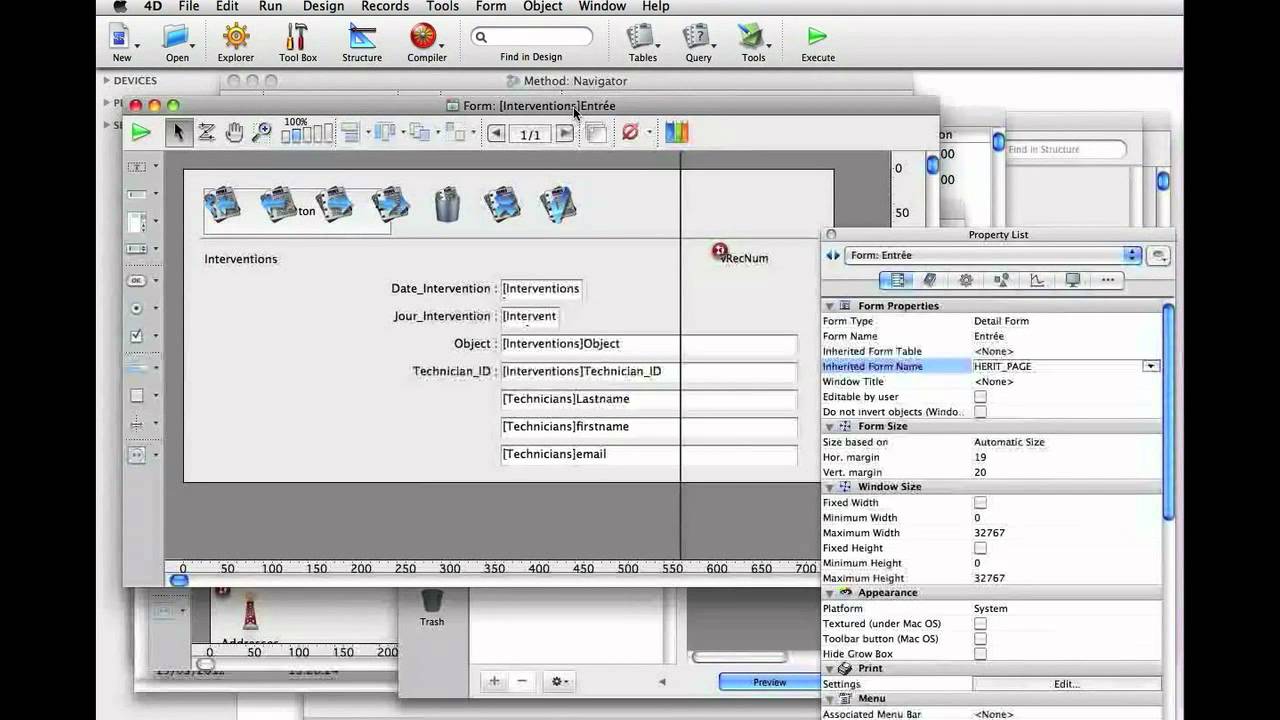Show chart icon tab in Property List
1280x720 pixels.
pos(1037,281)
